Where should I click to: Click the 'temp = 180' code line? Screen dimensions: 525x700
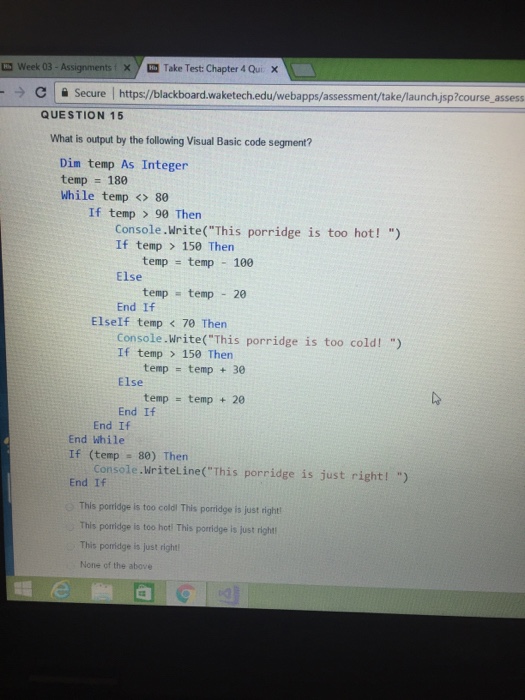pyautogui.click(x=94, y=180)
